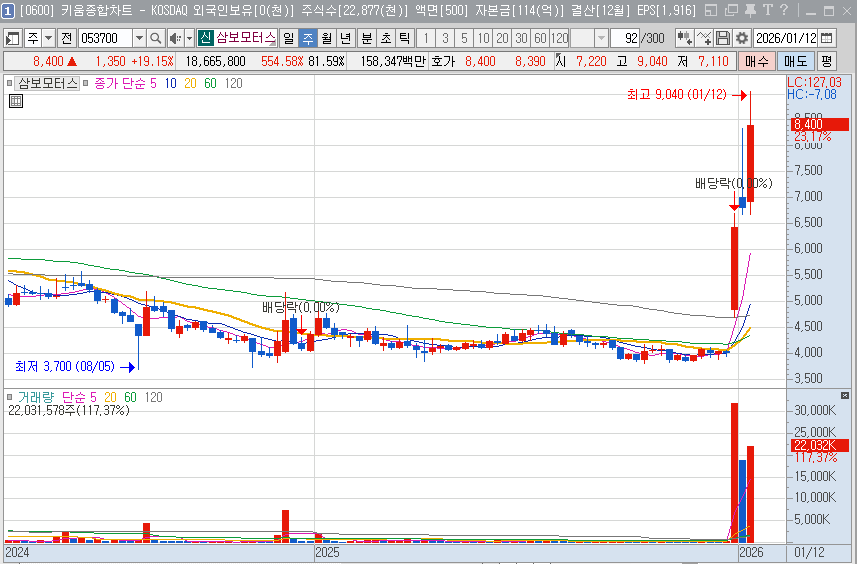
Task: Click the add candlestick chart icon
Action: (x=684, y=38)
